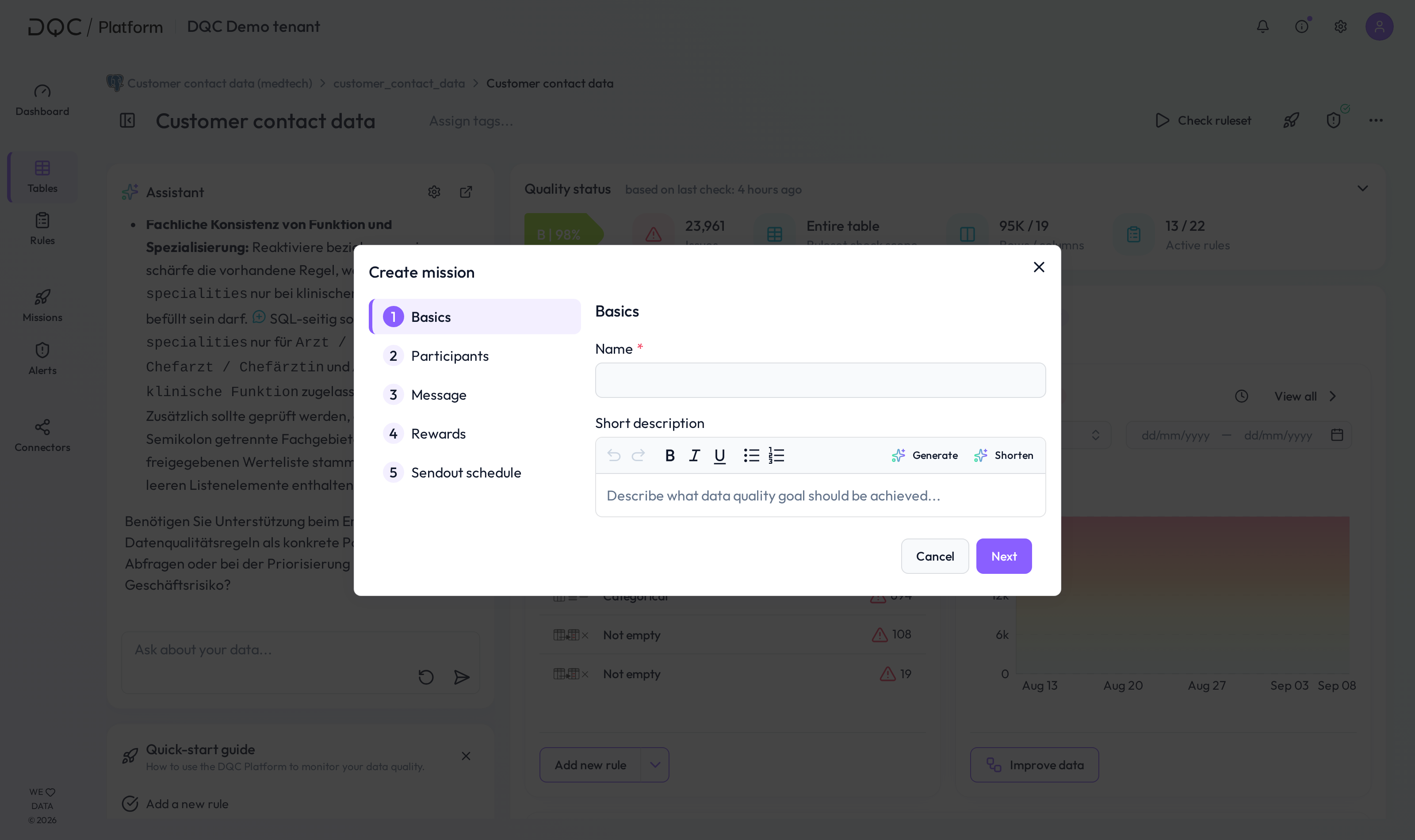Insert a bulleted list in description
The height and width of the screenshot is (840, 1415).
coord(751,456)
